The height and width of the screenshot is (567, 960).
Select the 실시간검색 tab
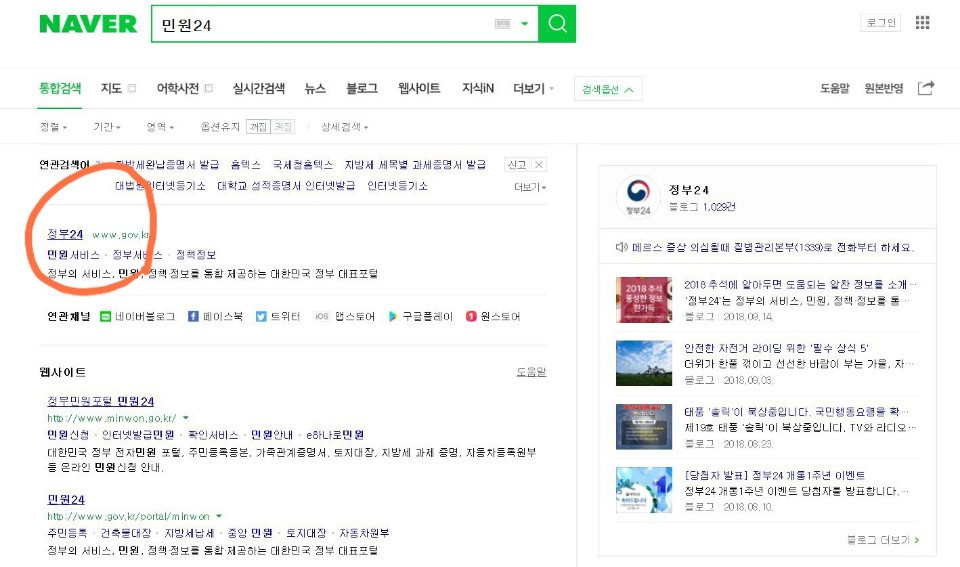point(258,88)
